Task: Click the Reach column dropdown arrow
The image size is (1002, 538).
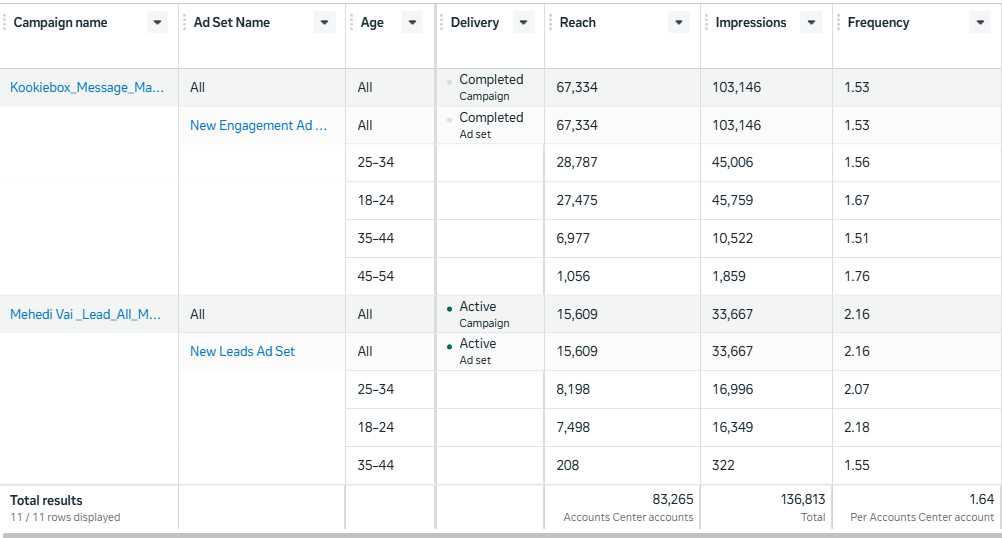Action: 679,23
